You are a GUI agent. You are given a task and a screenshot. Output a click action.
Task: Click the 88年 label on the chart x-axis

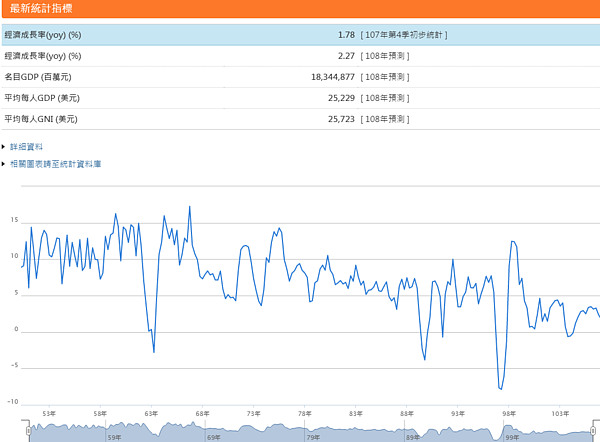406,413
